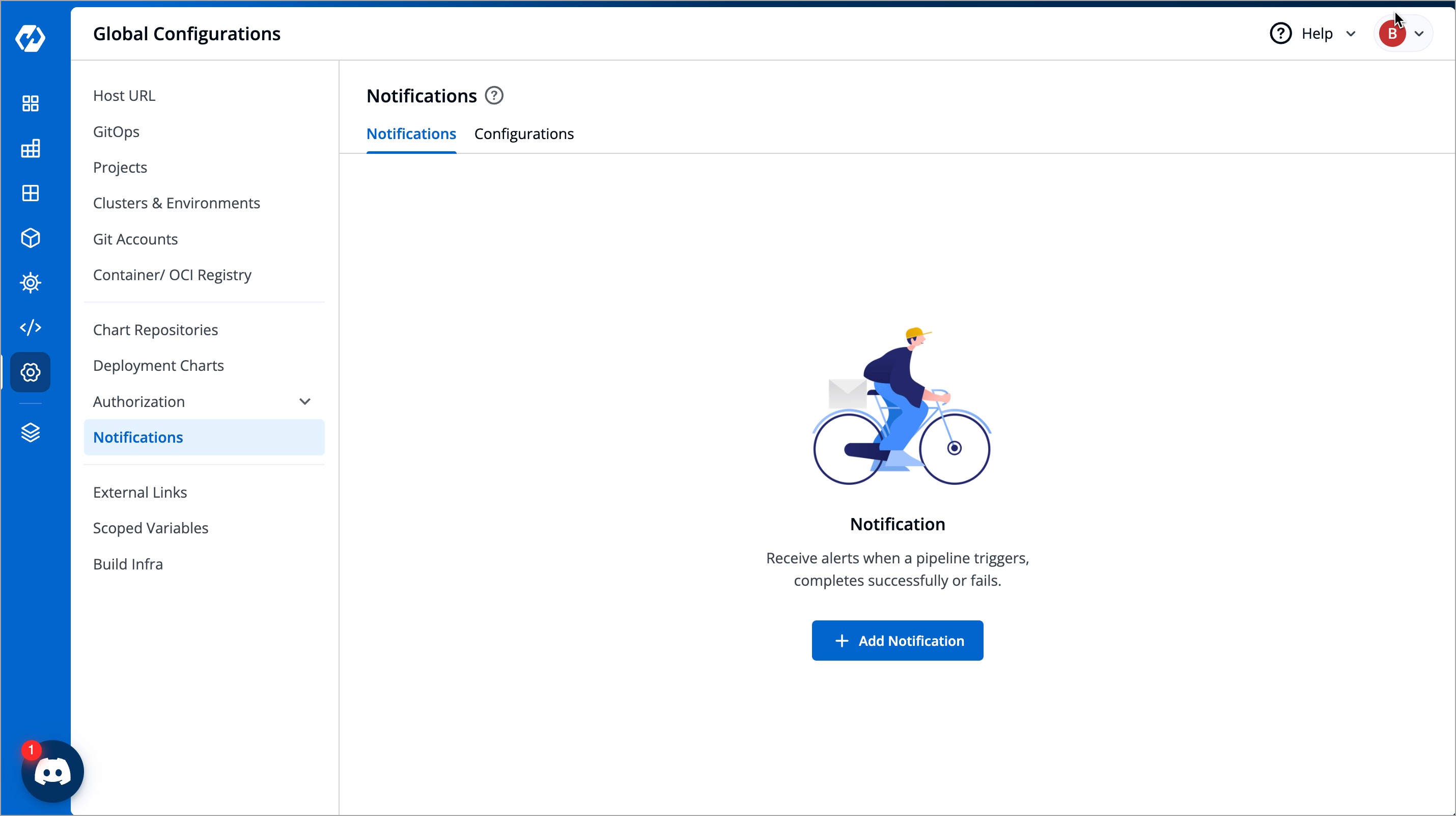This screenshot has width=1456, height=816.
Task: Open the Stack Manager layers icon
Action: coord(30,432)
